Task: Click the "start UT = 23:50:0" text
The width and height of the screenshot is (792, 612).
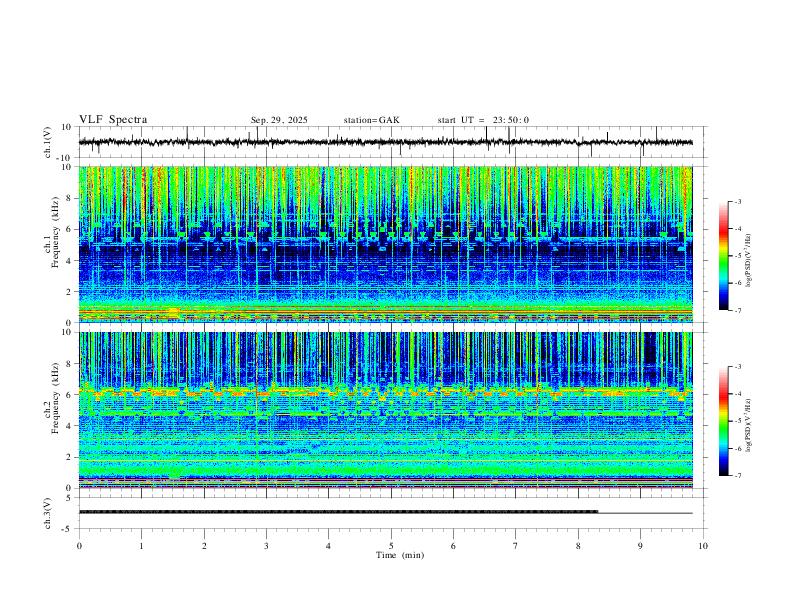Action: tap(483, 120)
